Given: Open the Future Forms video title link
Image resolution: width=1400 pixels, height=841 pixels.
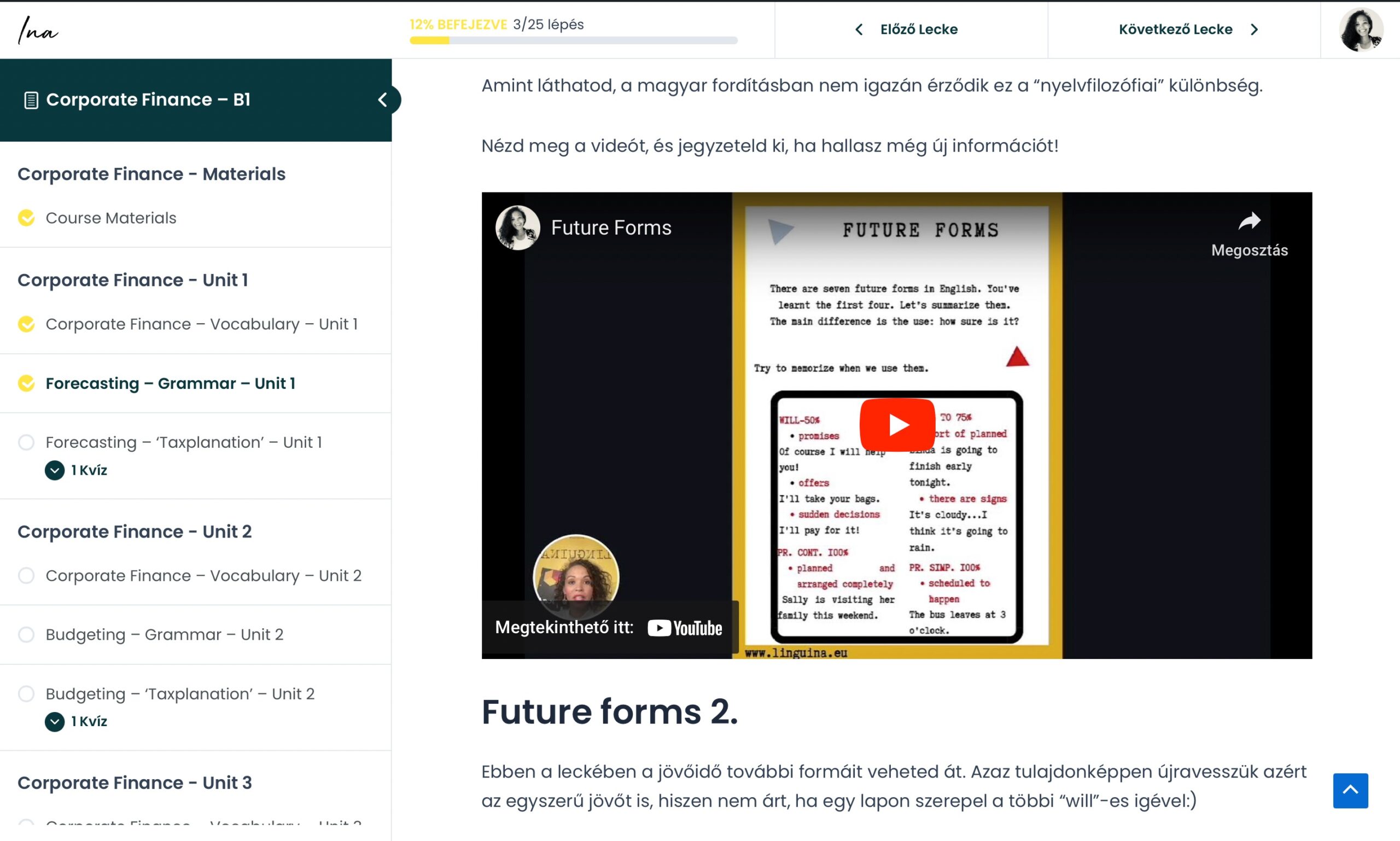Looking at the screenshot, I should point(611,228).
